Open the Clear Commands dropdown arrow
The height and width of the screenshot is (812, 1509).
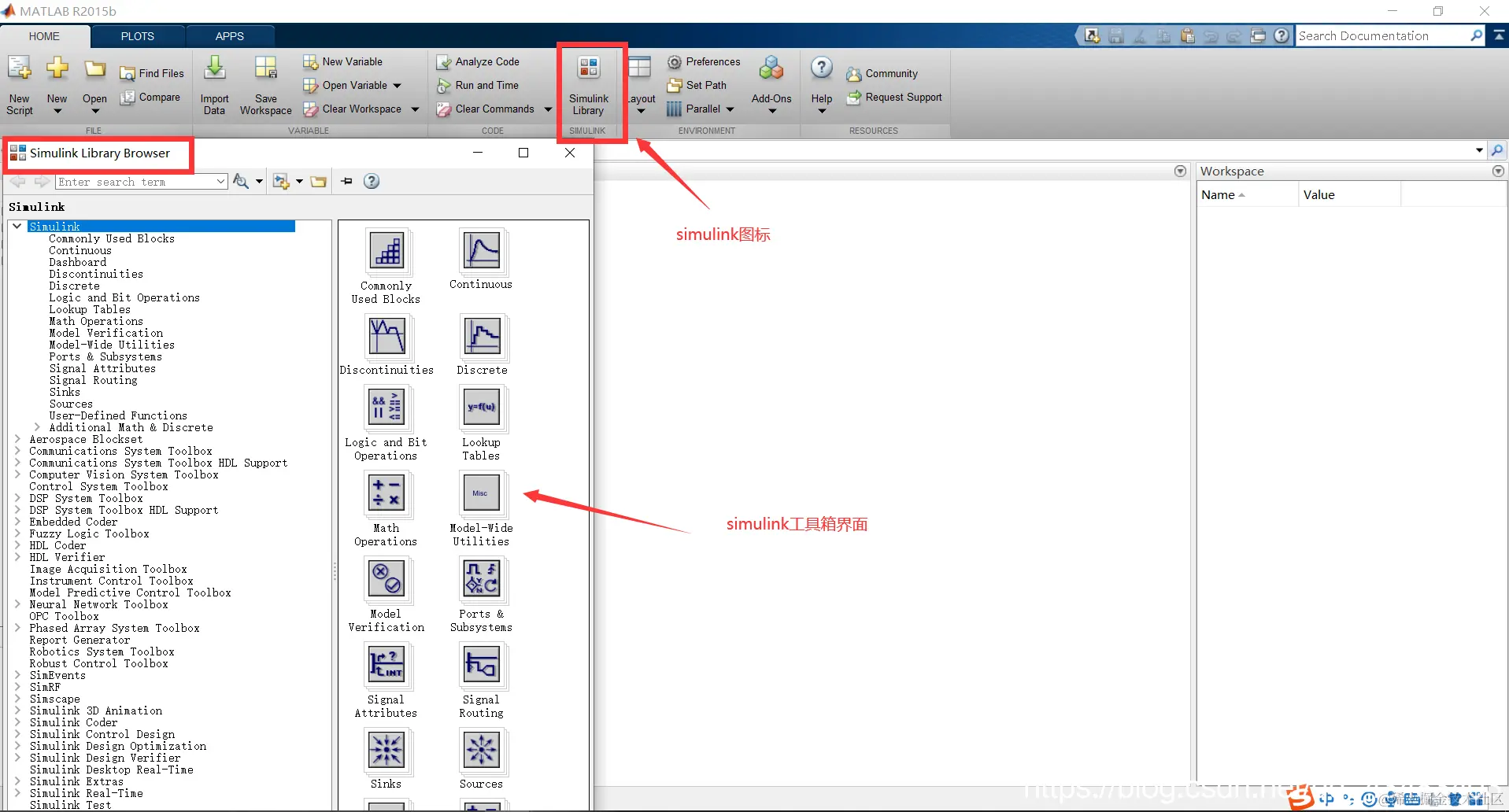pyautogui.click(x=548, y=109)
